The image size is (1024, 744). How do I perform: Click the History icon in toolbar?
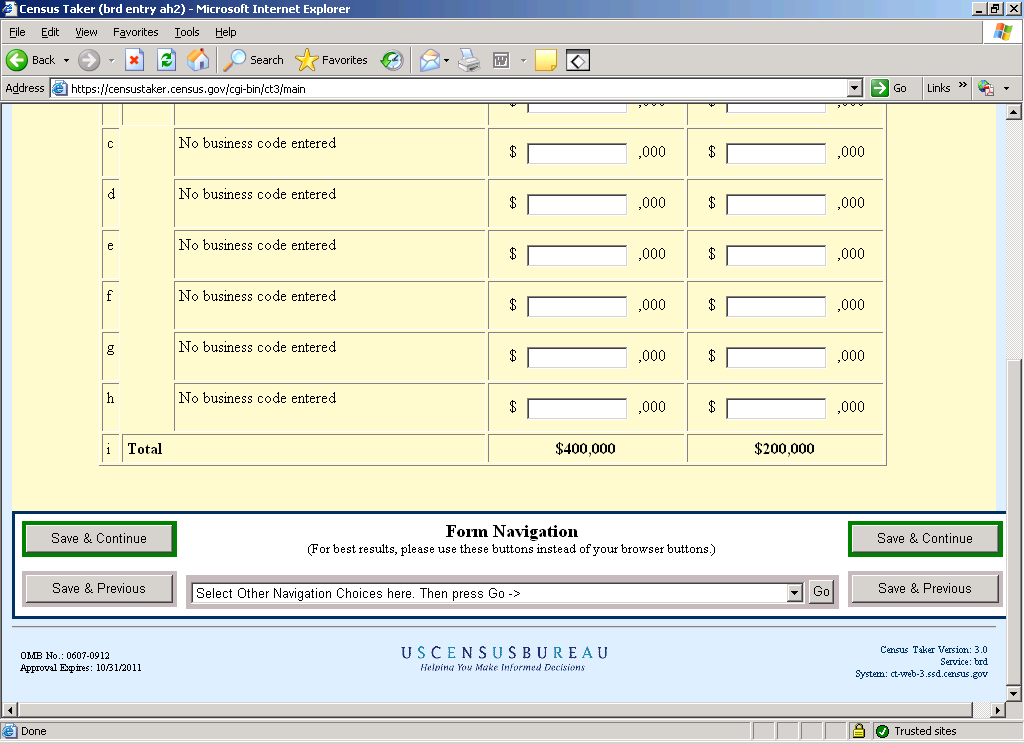tap(392, 60)
